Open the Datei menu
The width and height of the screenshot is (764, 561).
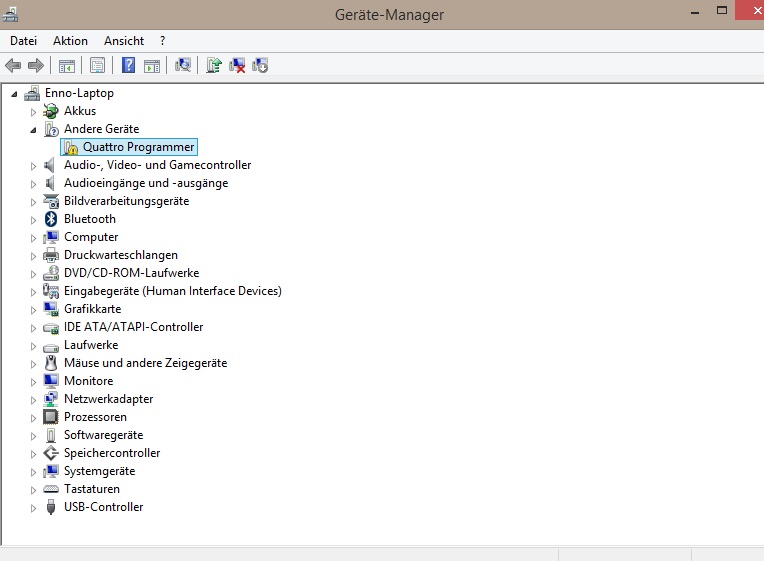click(x=23, y=41)
